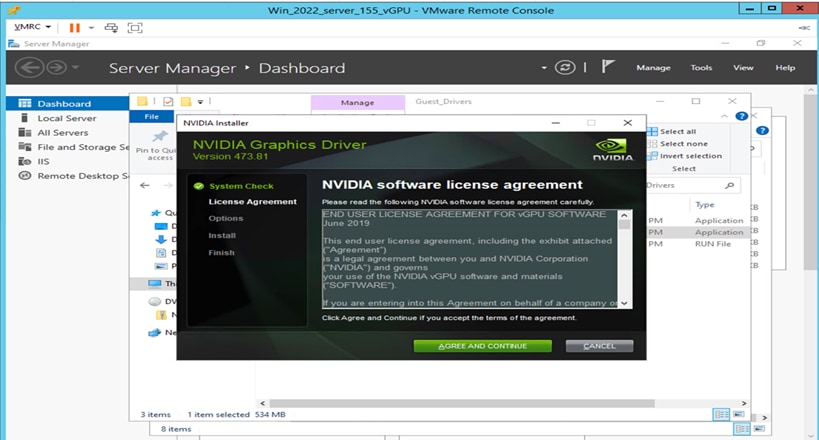Open Explorer help question mark icon
Screen dimensions: 819x440
click(741, 116)
